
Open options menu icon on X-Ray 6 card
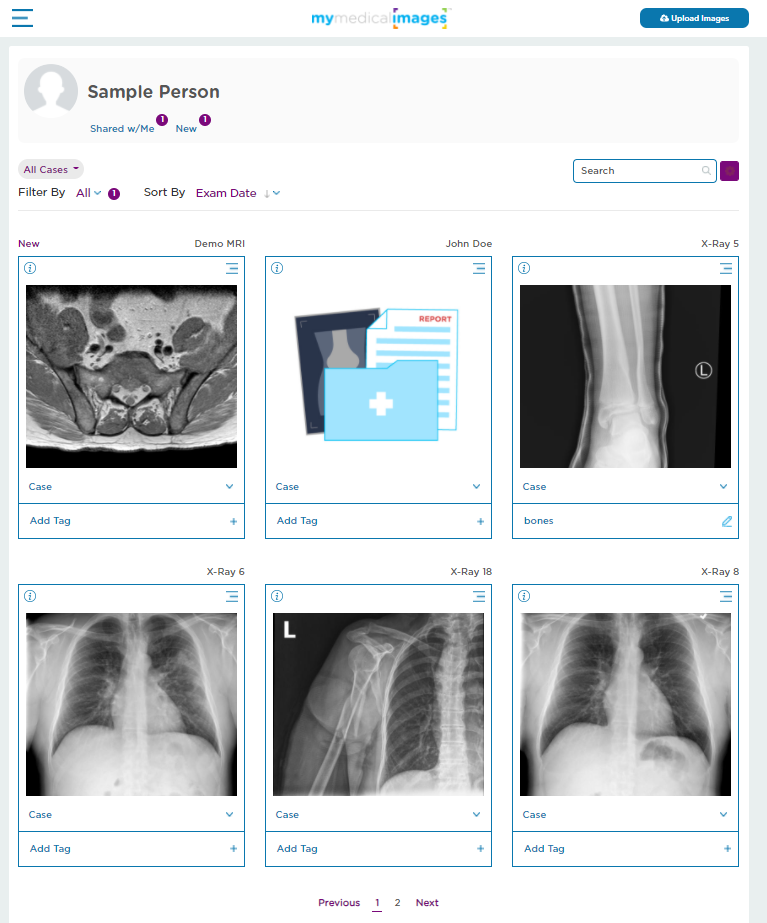tap(232, 596)
